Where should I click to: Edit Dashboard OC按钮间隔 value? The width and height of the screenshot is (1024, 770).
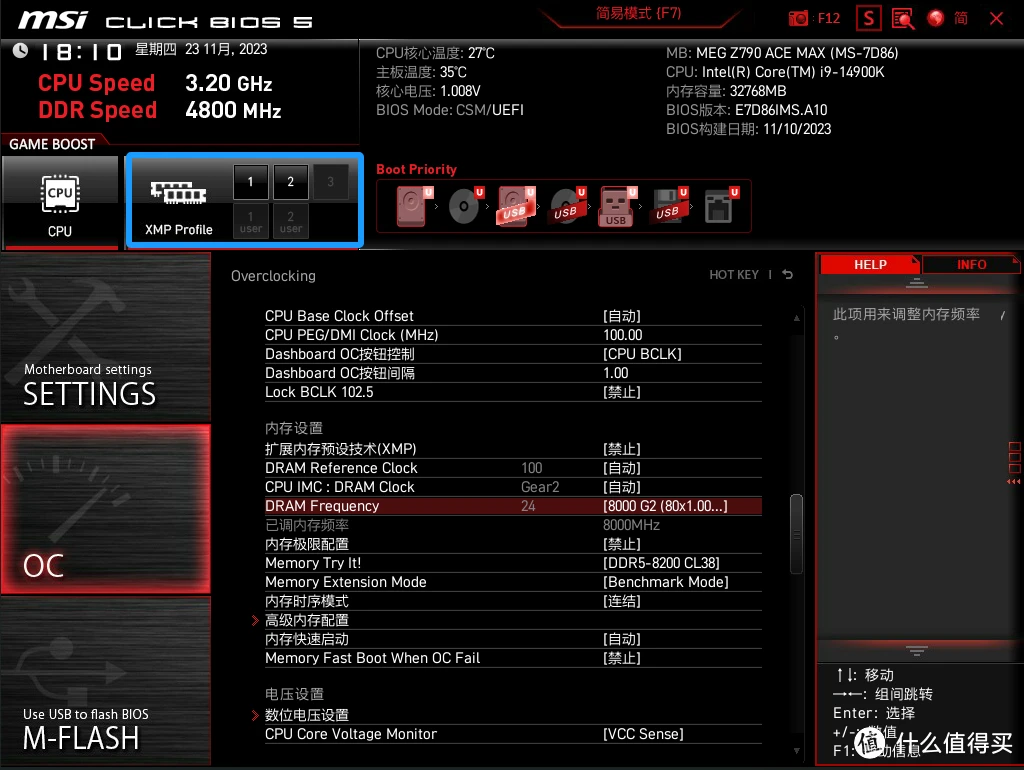click(x=513, y=373)
